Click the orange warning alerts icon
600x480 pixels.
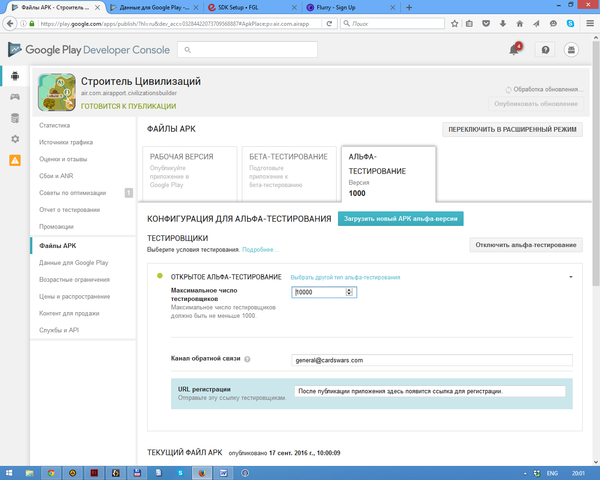(15, 160)
